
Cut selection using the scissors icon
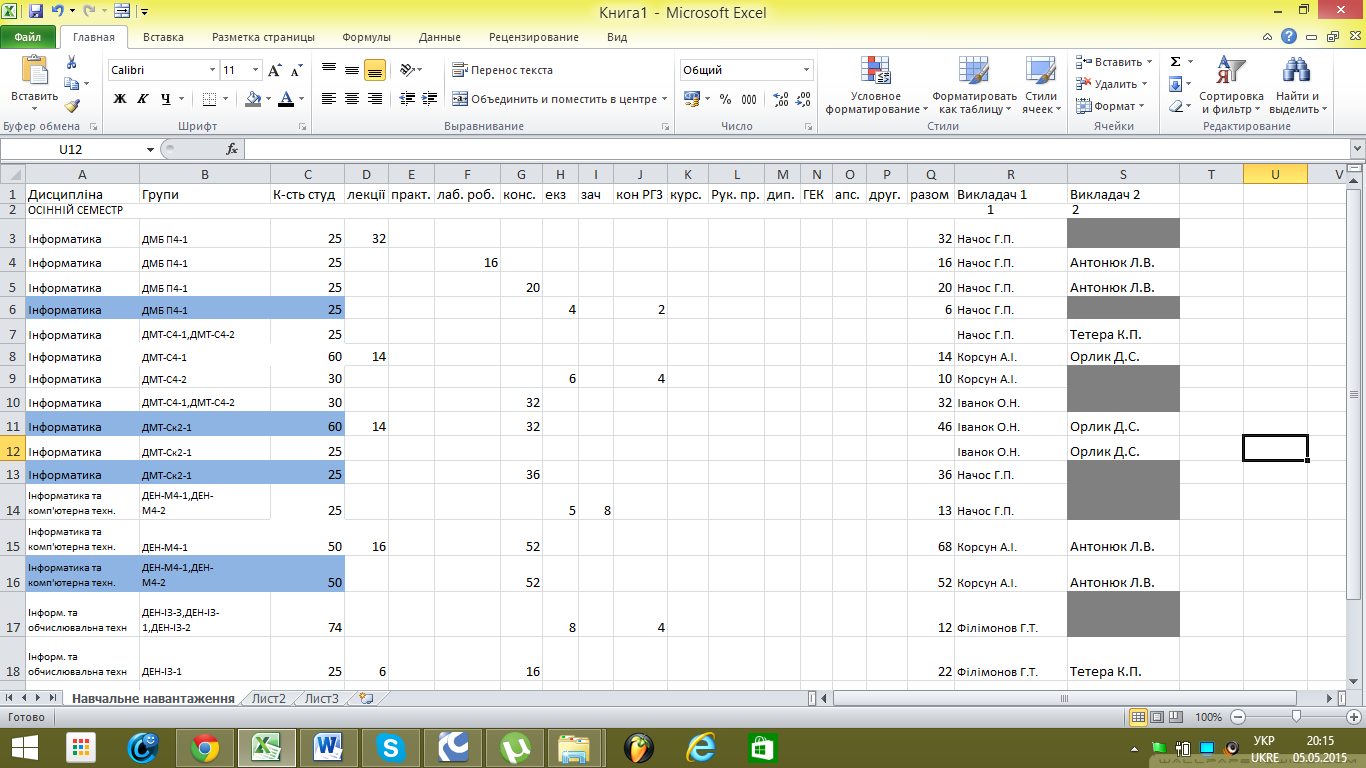coord(71,64)
